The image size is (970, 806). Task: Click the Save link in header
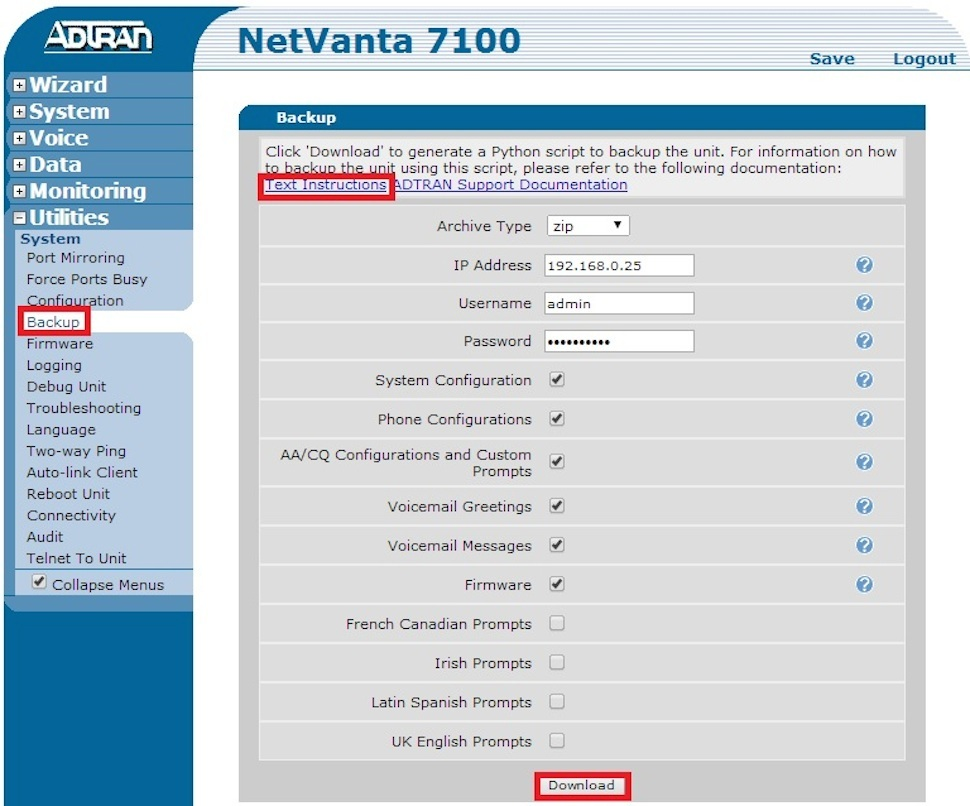[x=832, y=59]
